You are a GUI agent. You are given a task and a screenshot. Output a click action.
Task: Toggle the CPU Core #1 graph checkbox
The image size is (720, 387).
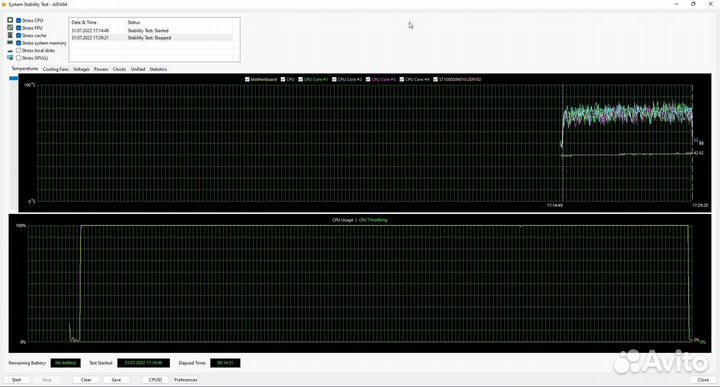coord(300,79)
